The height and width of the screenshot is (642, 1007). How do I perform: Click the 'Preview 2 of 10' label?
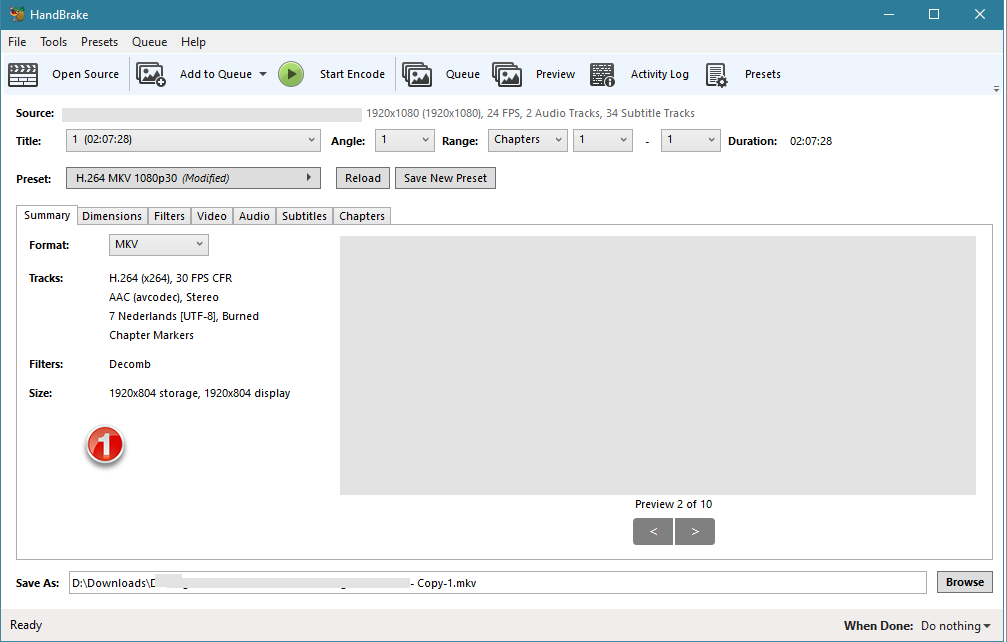(x=674, y=505)
